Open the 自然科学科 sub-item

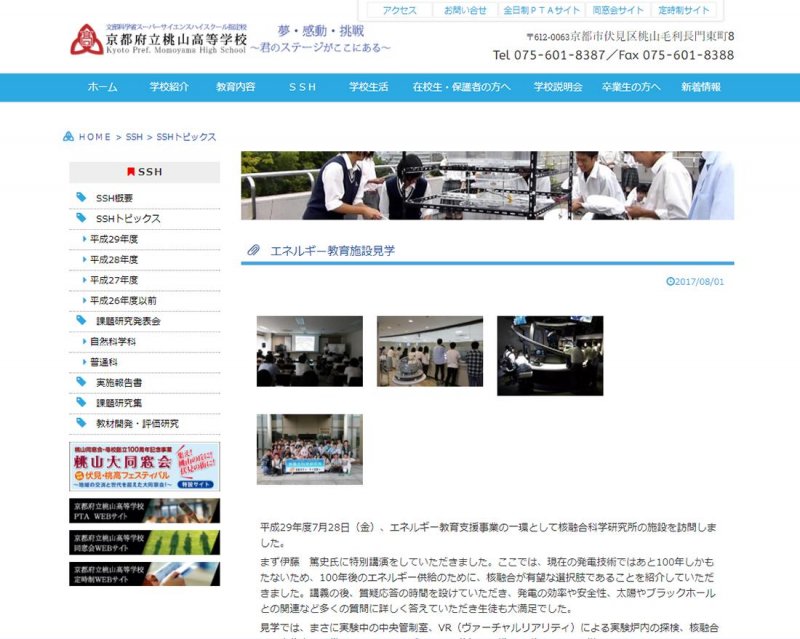pyautogui.click(x=112, y=341)
